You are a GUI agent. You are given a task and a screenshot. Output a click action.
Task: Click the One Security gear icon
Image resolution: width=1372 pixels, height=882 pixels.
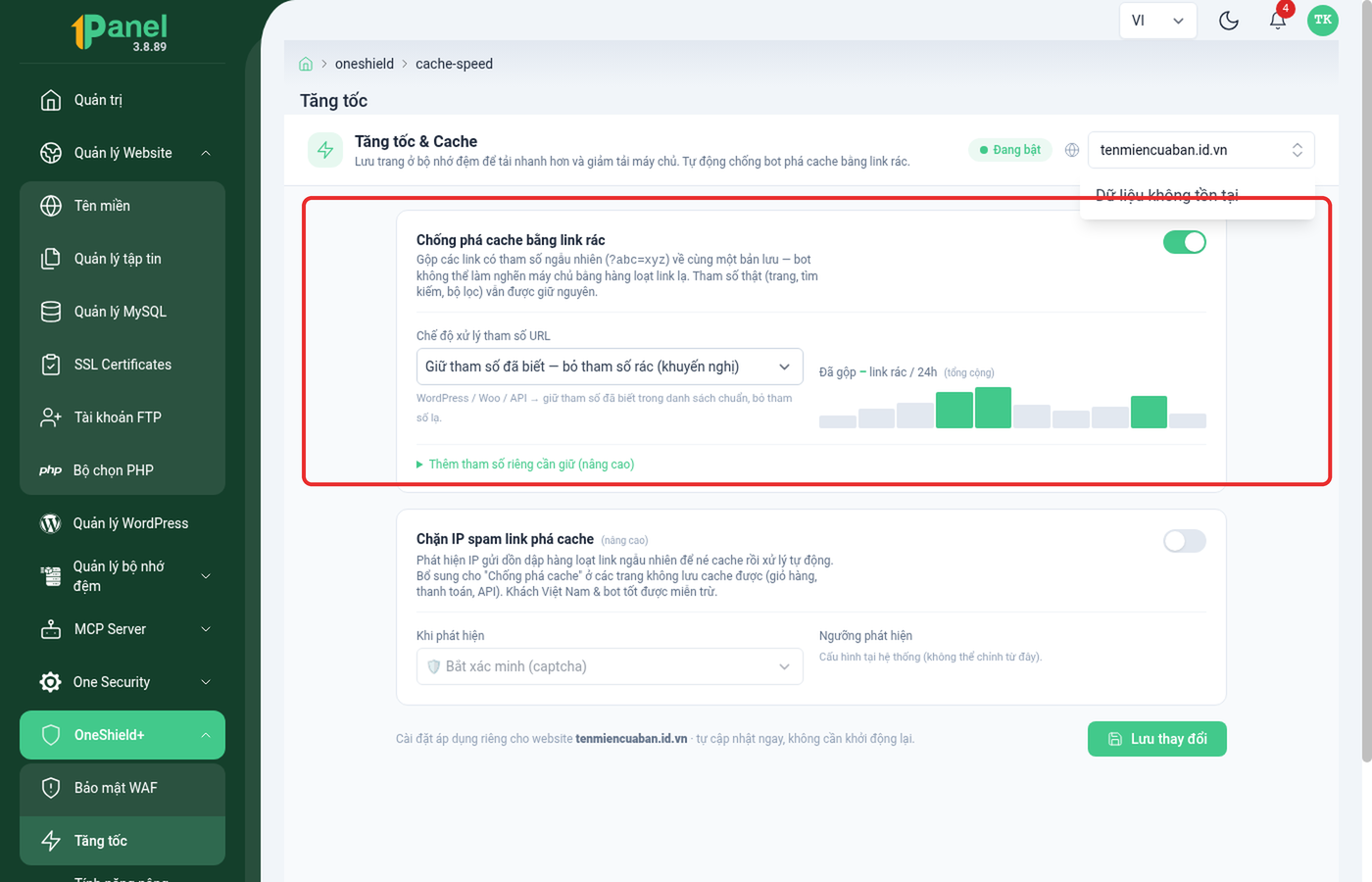tap(51, 682)
